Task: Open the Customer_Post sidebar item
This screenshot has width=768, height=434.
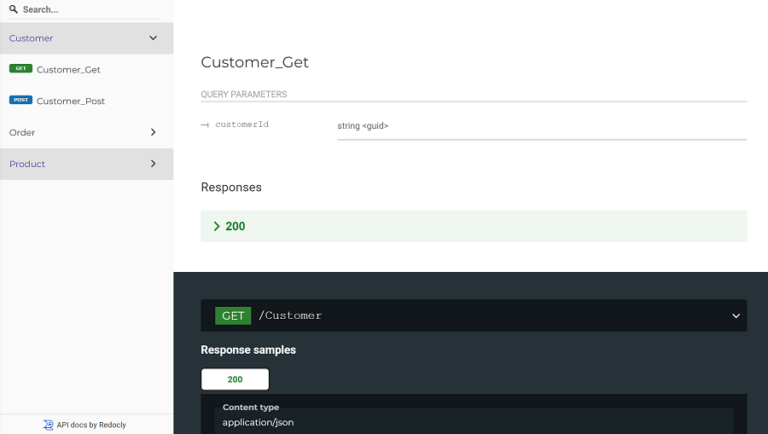Action: [x=70, y=101]
